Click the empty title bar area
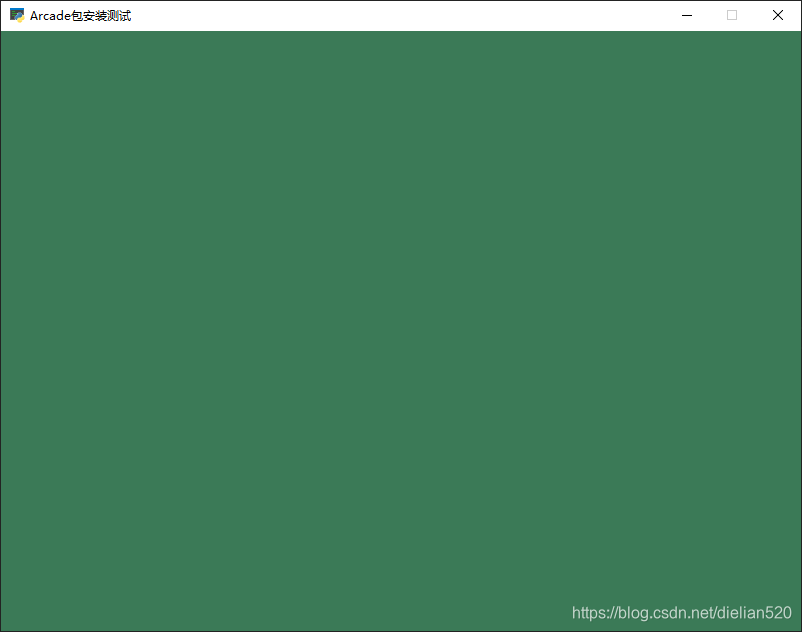Viewport: 802px width, 632px height. click(x=400, y=15)
